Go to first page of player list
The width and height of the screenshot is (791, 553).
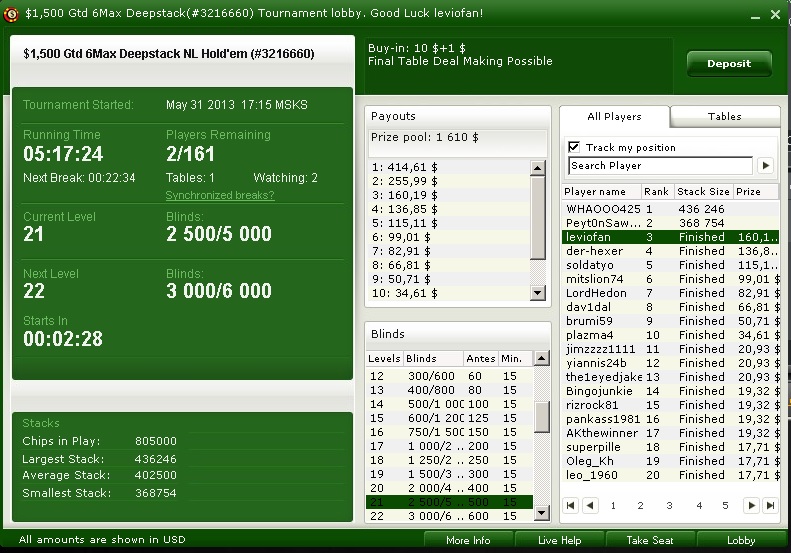pyautogui.click(x=571, y=505)
